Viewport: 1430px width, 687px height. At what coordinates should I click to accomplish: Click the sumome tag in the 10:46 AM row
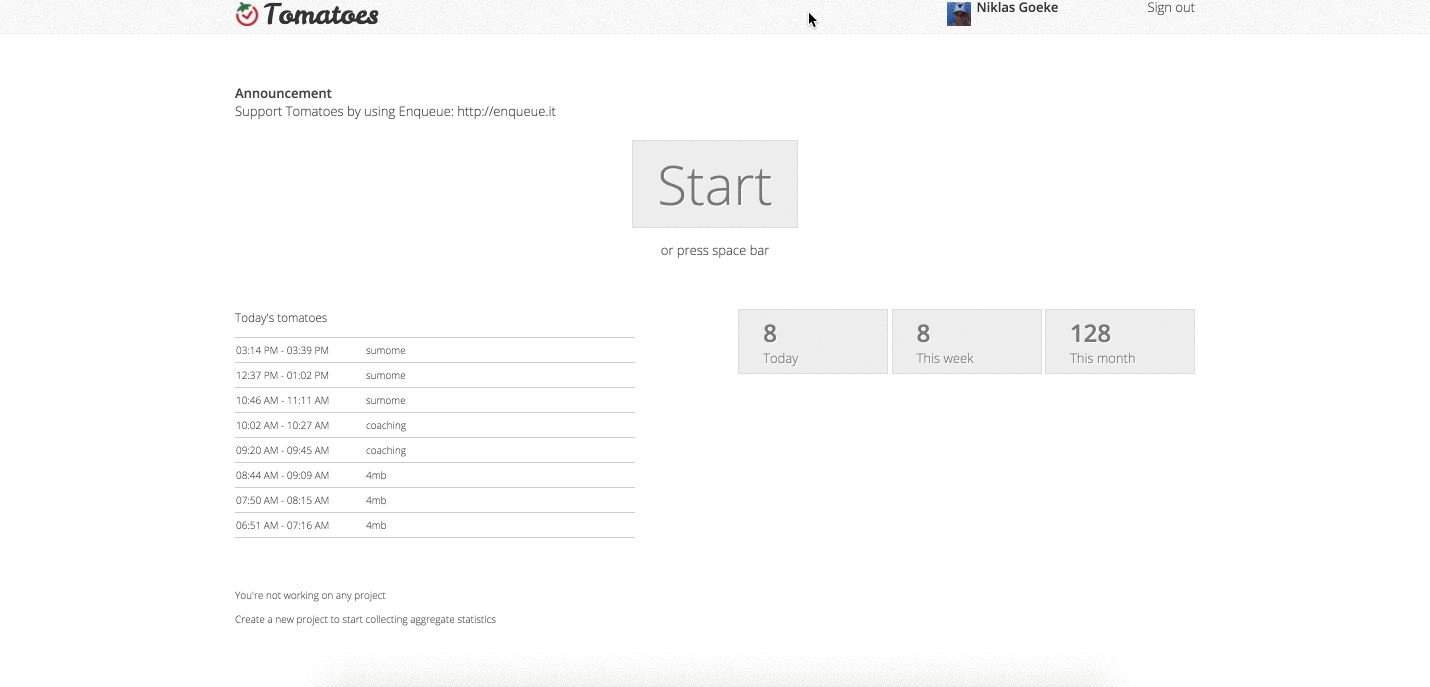coord(386,401)
